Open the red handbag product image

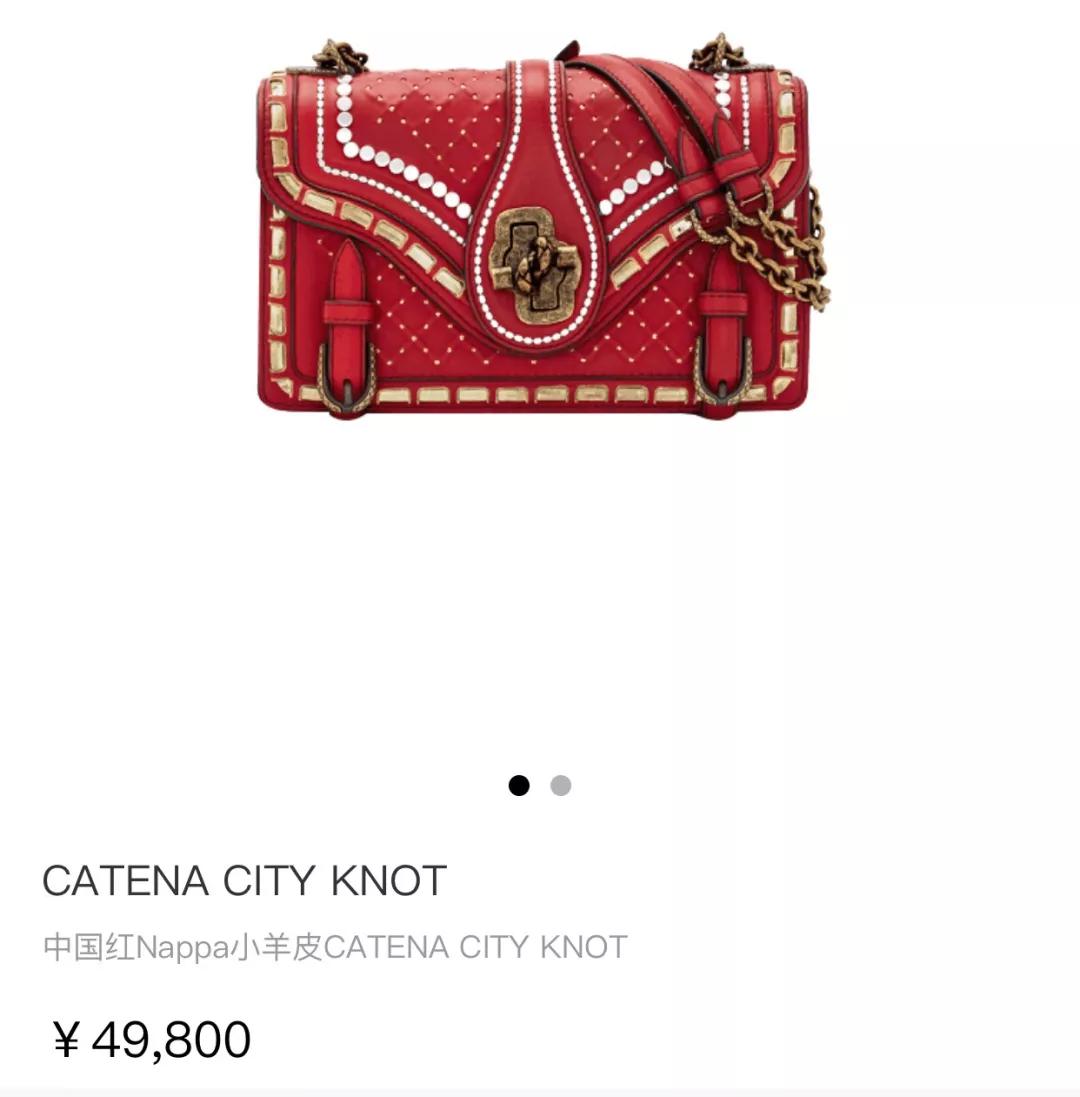[543, 226]
